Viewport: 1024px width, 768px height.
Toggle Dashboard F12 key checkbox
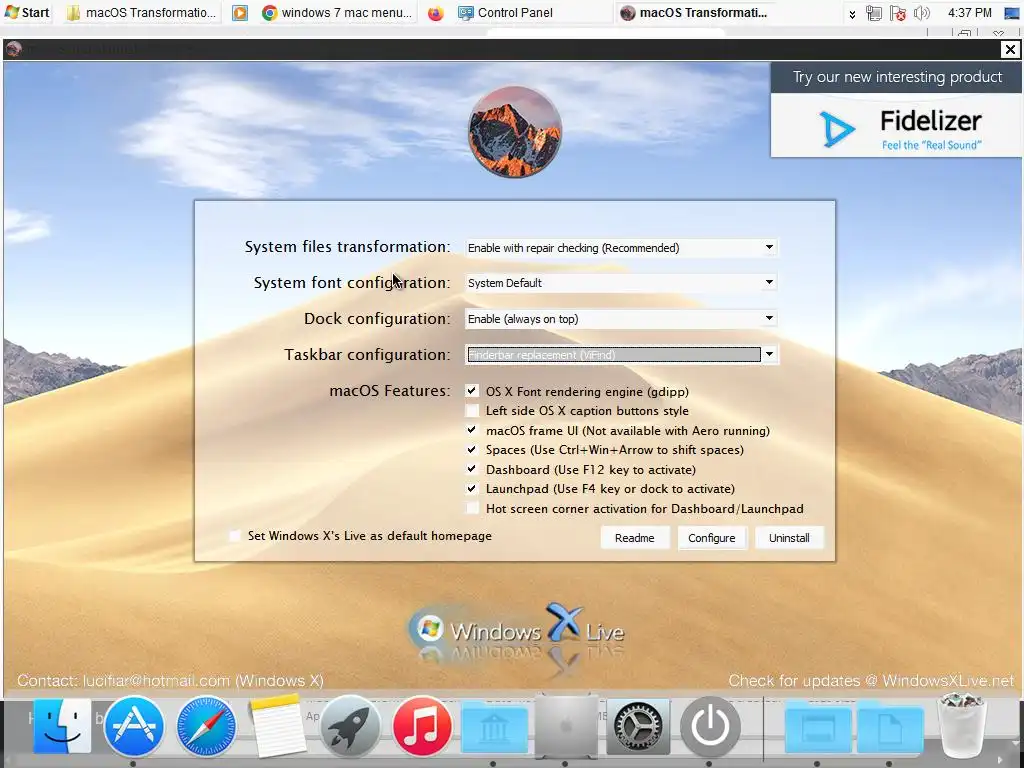[x=472, y=469]
